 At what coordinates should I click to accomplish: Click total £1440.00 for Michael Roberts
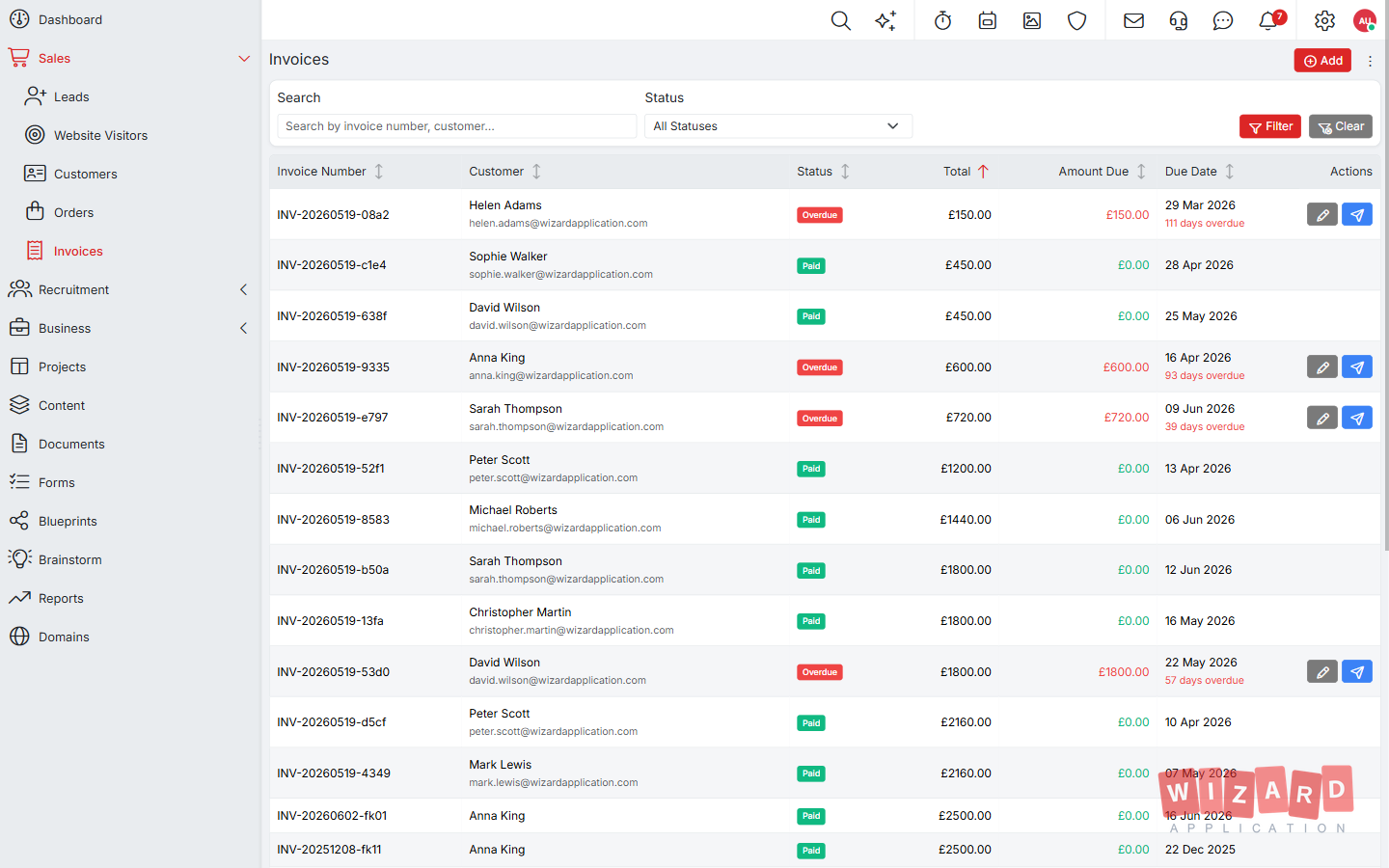pos(966,520)
